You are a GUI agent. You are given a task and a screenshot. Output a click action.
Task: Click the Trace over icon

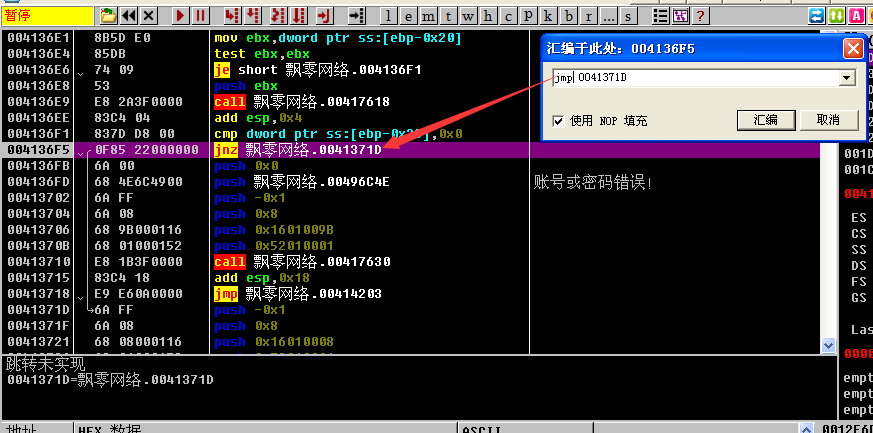click(x=298, y=16)
